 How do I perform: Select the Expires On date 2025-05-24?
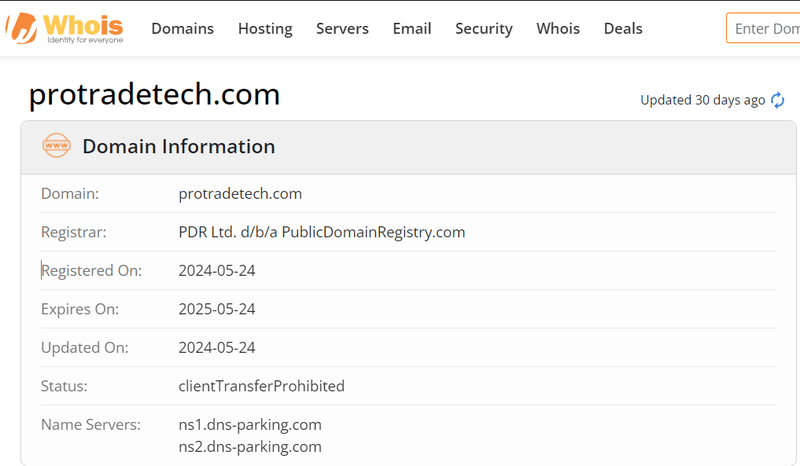tap(217, 309)
